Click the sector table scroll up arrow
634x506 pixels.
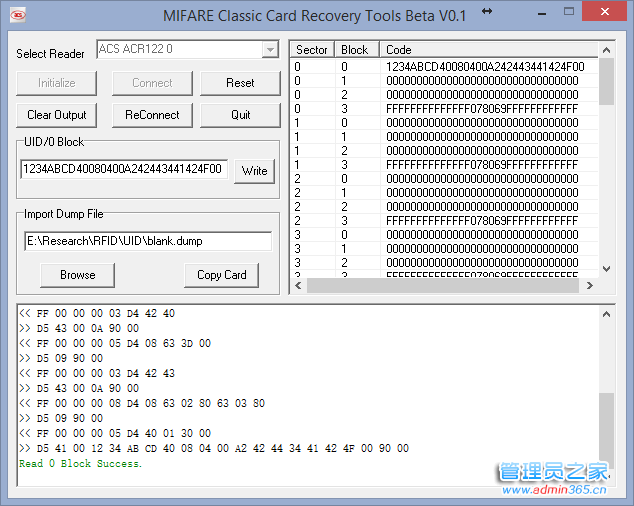[606, 50]
